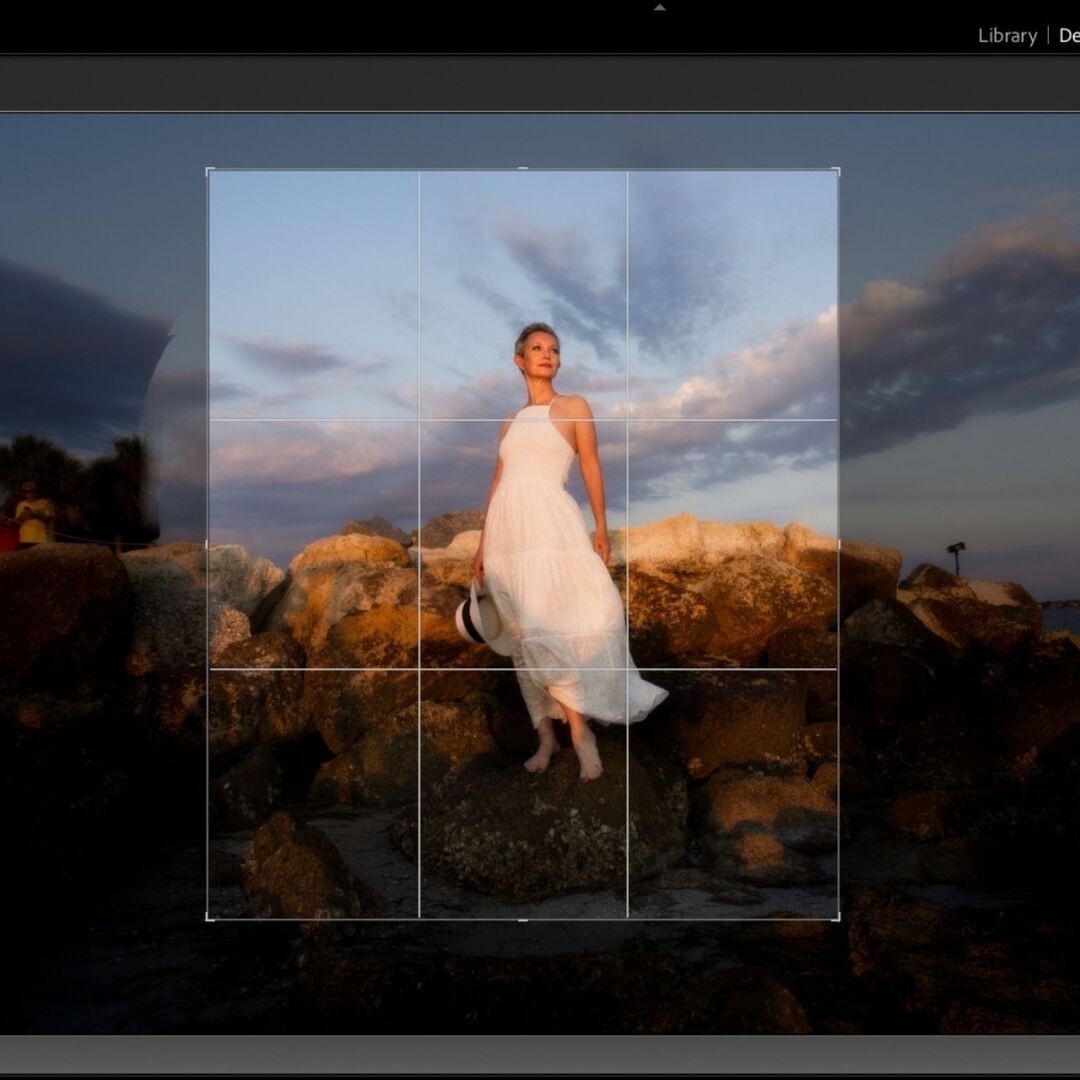Collapse the top panel using the arrow
The height and width of the screenshot is (1080, 1080).
coord(660,7)
